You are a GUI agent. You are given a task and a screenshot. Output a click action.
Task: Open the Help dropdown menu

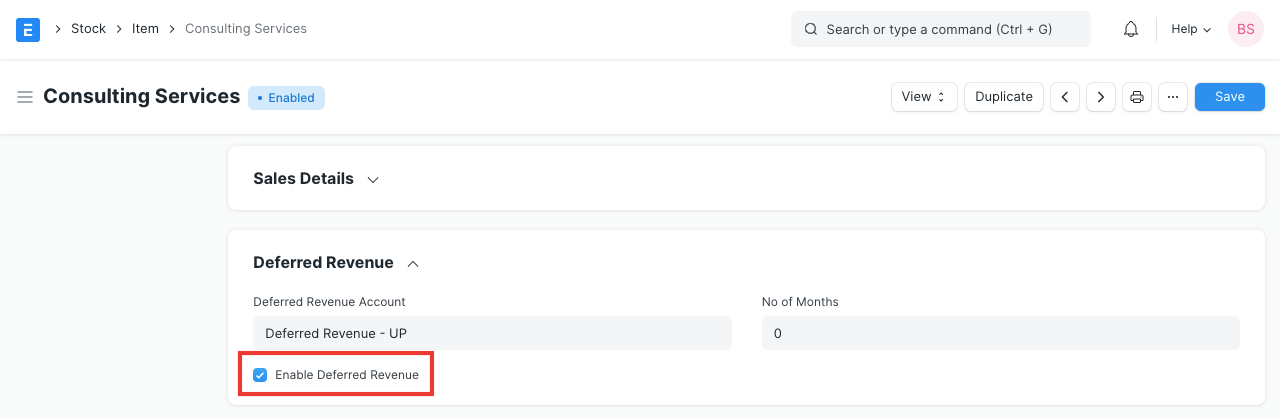[1191, 29]
